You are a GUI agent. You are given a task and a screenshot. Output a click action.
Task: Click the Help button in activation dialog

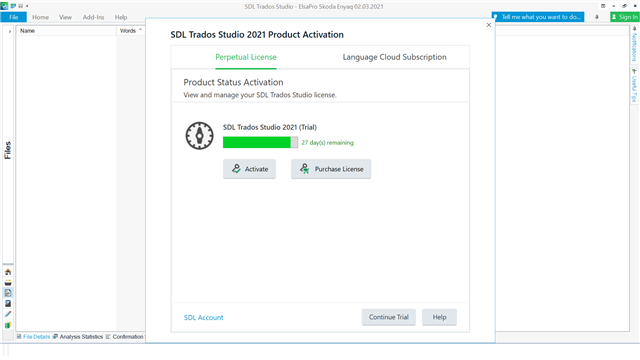pos(439,317)
